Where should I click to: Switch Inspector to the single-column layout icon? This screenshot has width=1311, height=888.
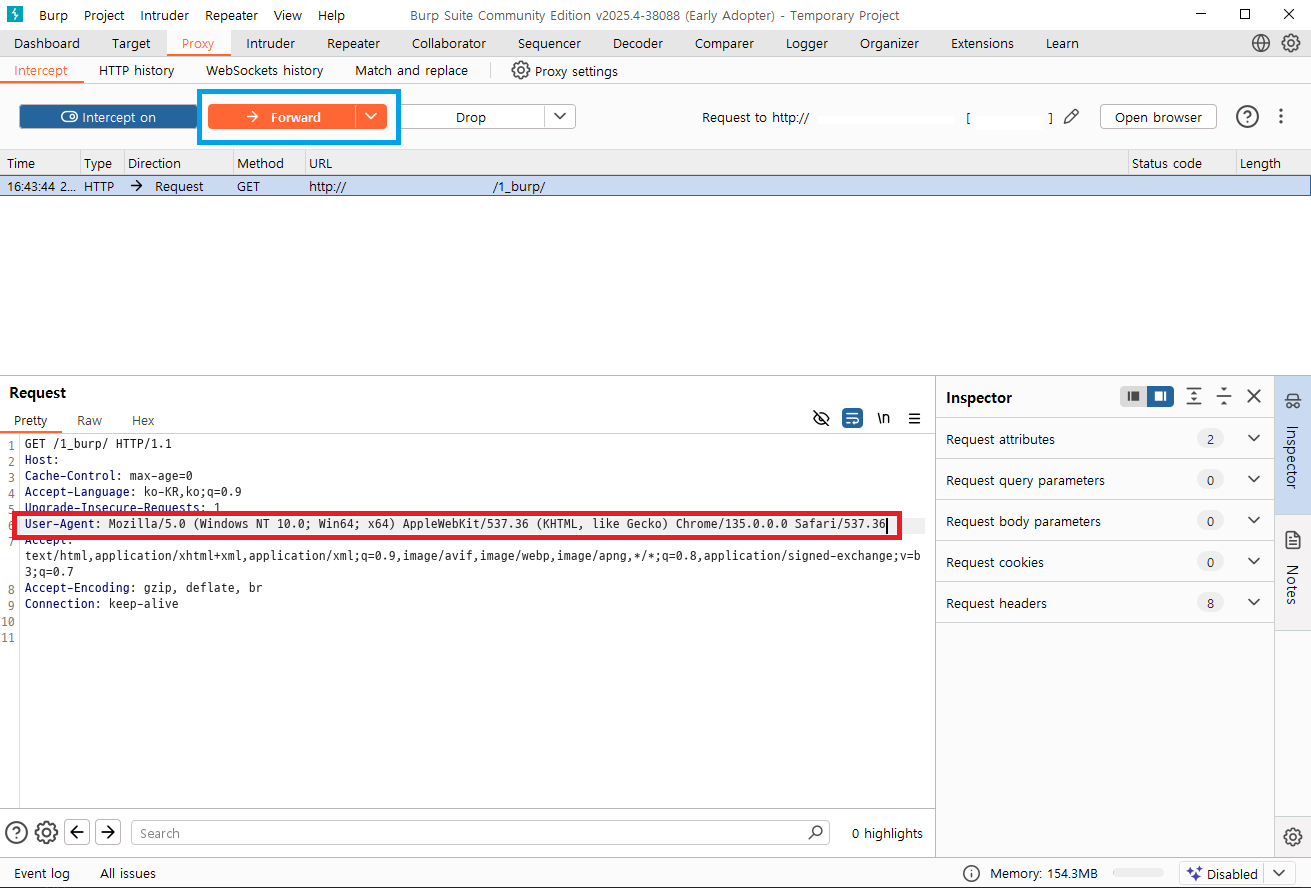pos(1133,397)
